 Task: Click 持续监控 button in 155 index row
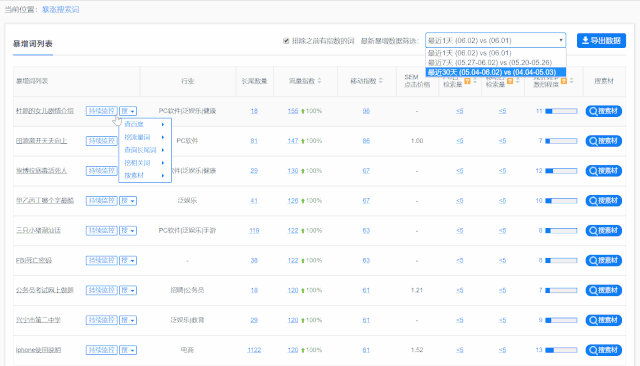(x=101, y=111)
